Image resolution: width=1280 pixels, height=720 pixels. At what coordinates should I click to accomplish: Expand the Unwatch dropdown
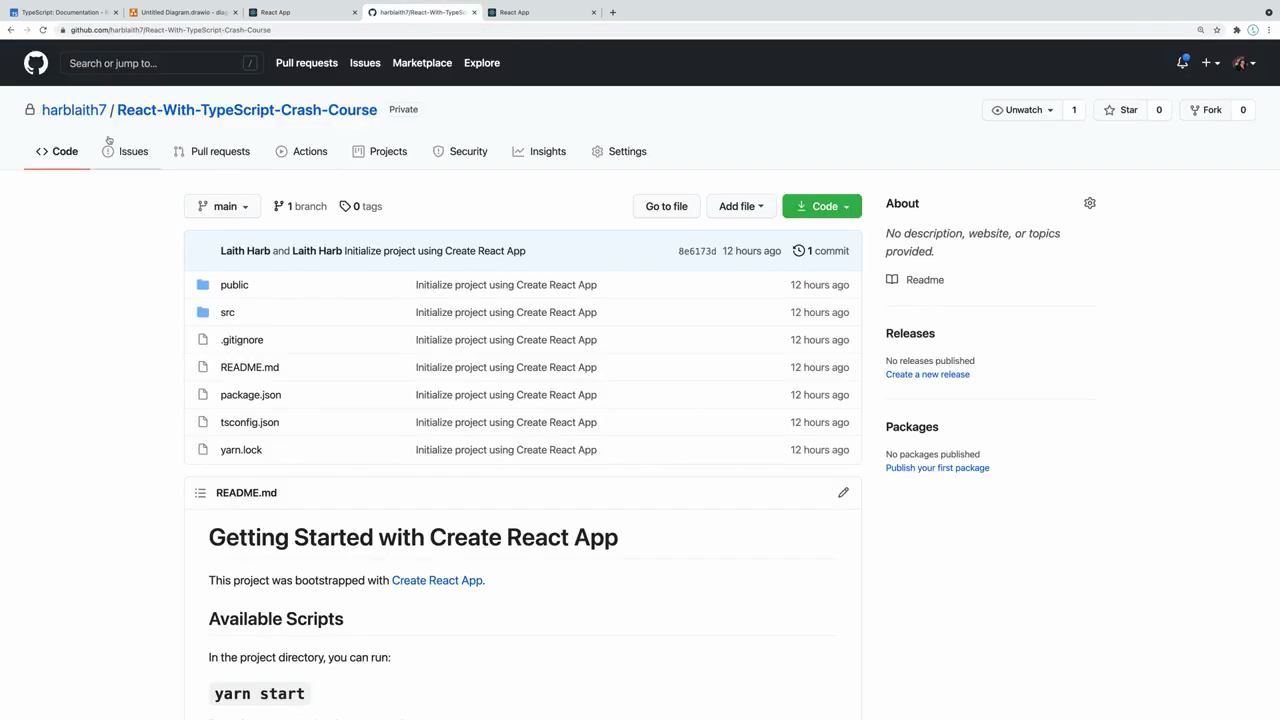pyautogui.click(x=1022, y=110)
